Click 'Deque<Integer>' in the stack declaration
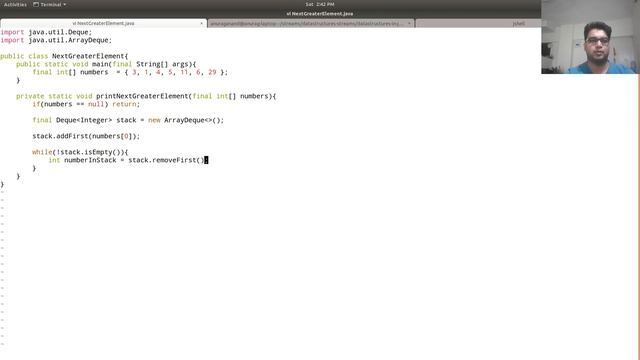This screenshot has height=360, width=640. (84, 120)
